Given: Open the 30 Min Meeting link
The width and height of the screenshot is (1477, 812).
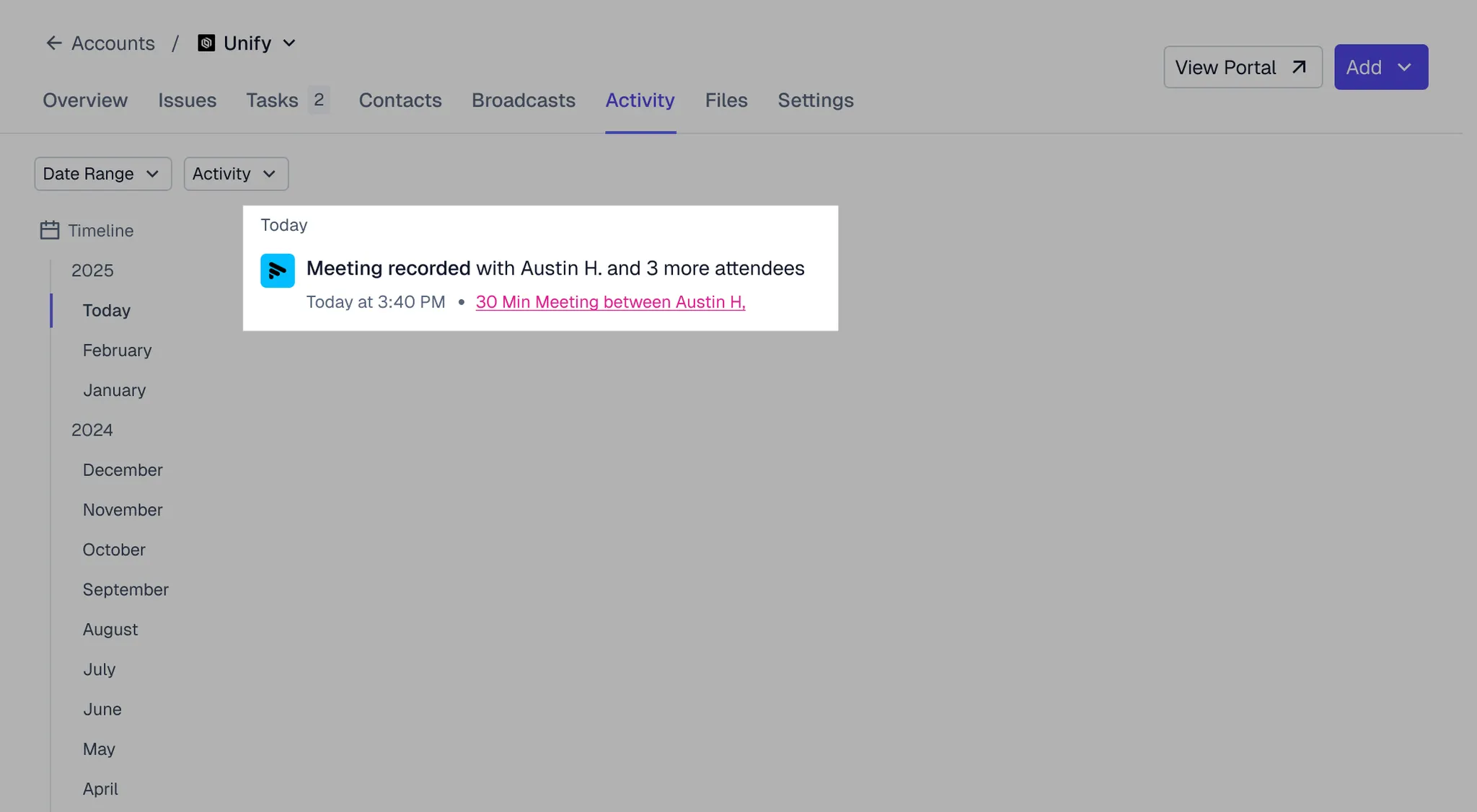Looking at the screenshot, I should 610,302.
